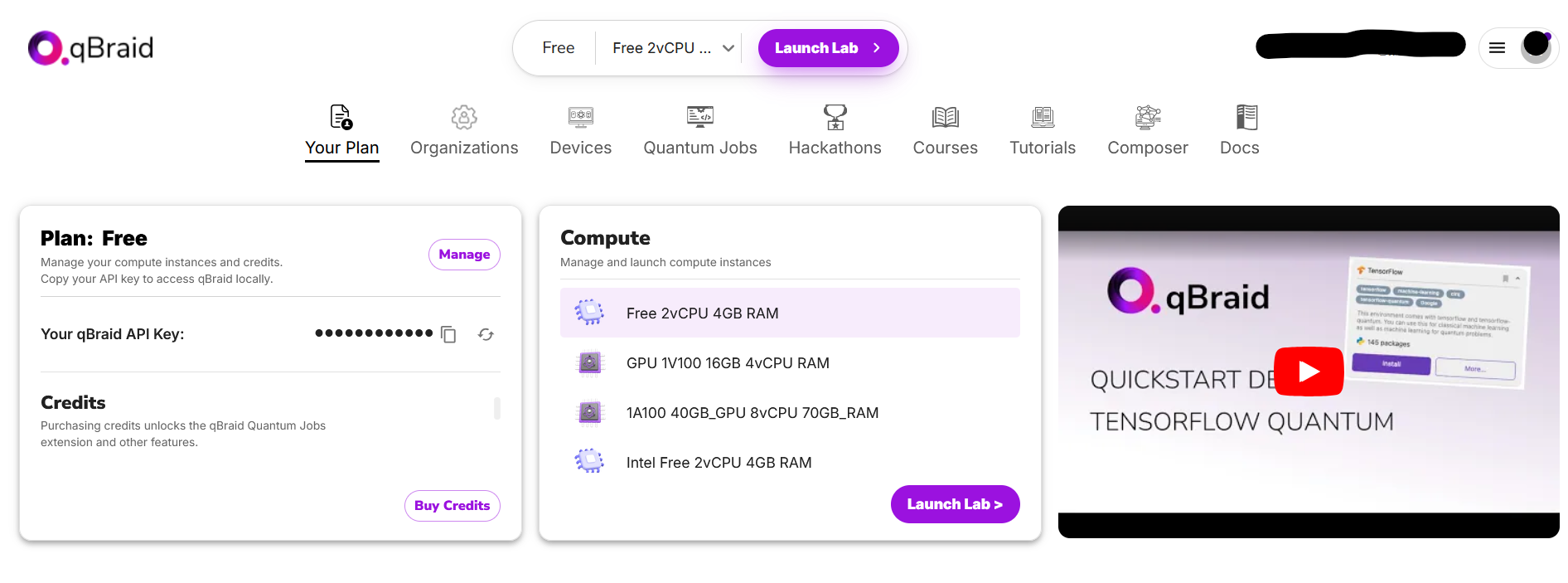Select GPU 1V100 16GB 4vCPU RAM instance
The image size is (1568, 583).
coord(790,362)
